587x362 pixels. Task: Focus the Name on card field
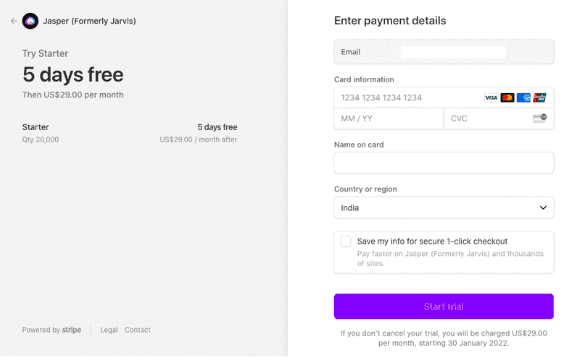point(444,163)
